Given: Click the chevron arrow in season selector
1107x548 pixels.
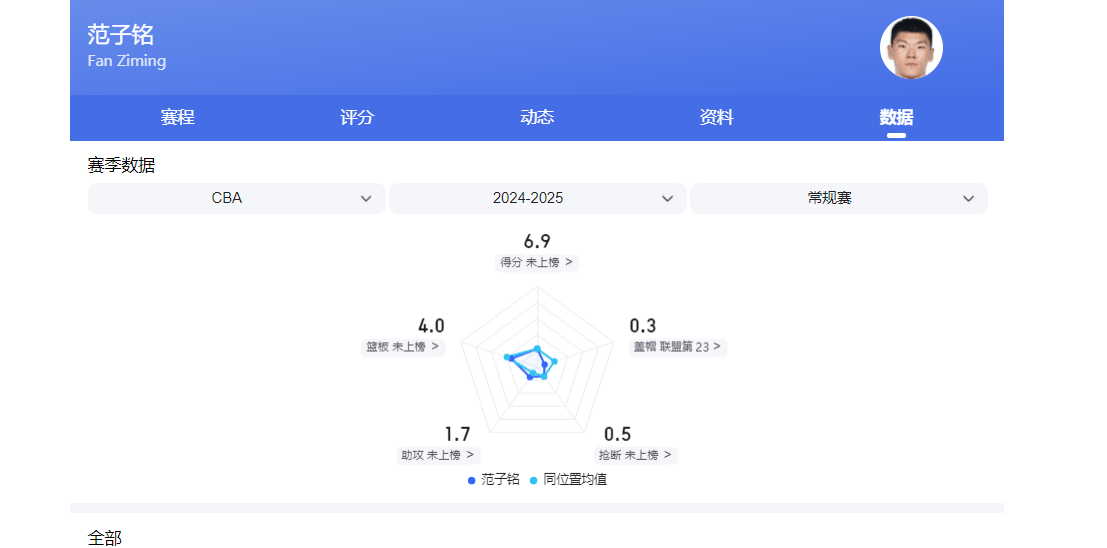Looking at the screenshot, I should click(668, 199).
